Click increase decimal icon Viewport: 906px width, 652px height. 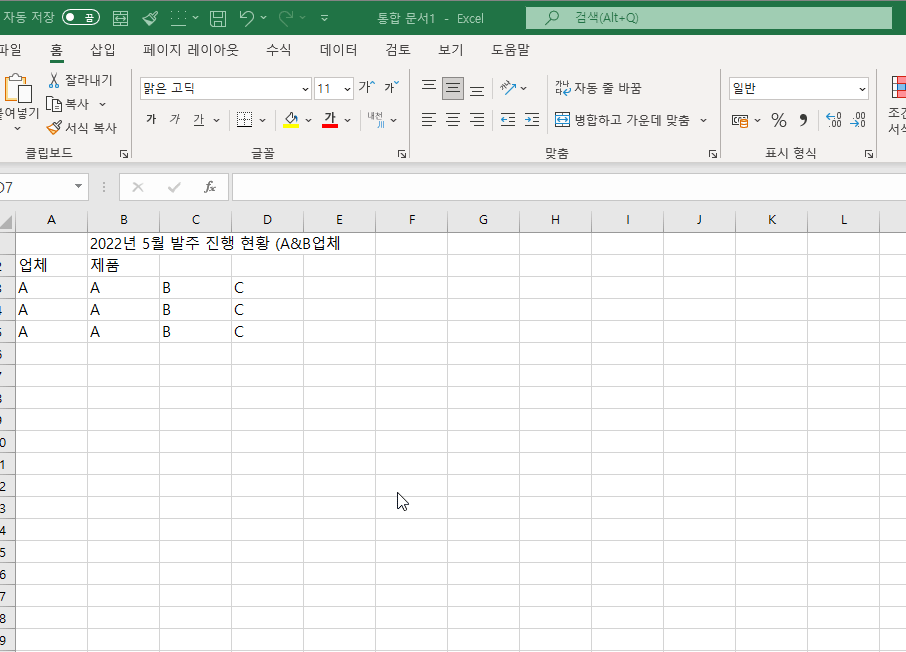(x=834, y=120)
